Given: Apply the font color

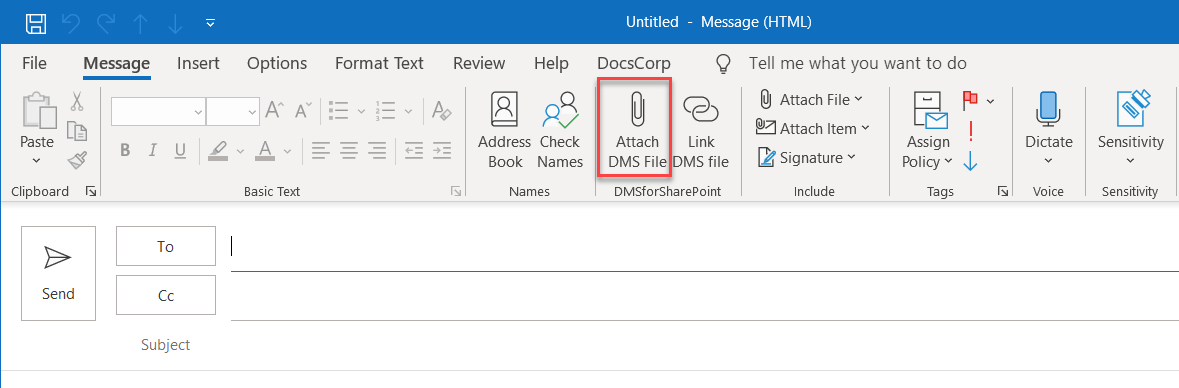Looking at the screenshot, I should [x=265, y=150].
